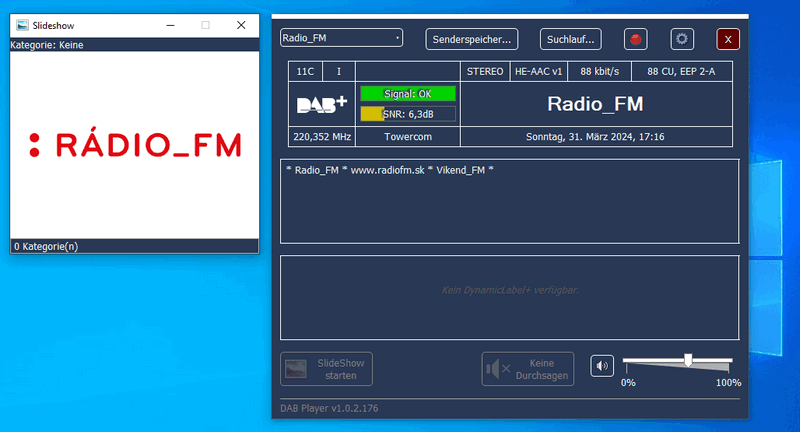The image size is (800, 432).
Task: Click the I cell next to 11C
Action: pos(339,71)
